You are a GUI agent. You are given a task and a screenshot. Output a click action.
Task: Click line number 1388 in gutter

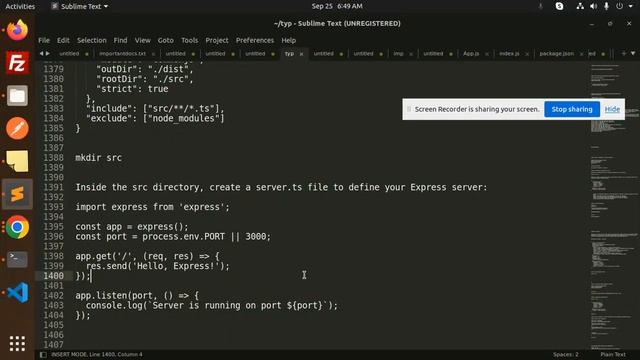[53, 158]
